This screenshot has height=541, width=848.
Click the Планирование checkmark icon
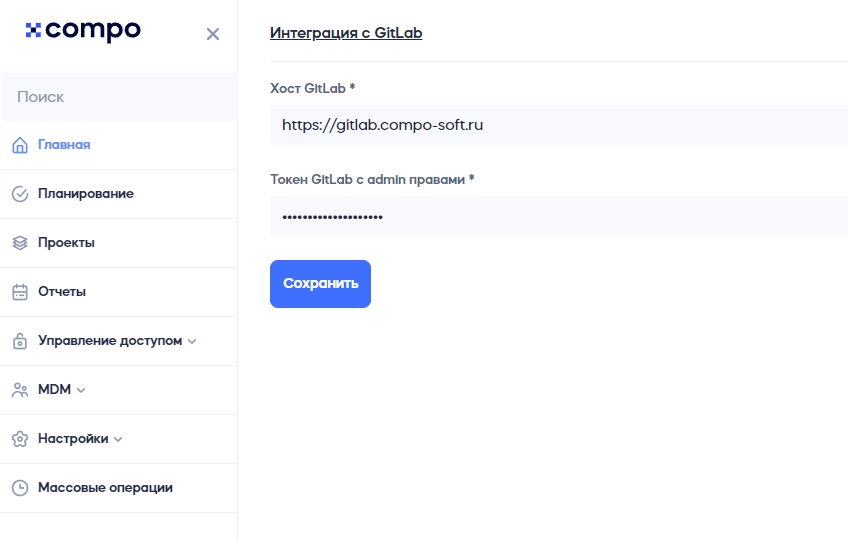20,194
